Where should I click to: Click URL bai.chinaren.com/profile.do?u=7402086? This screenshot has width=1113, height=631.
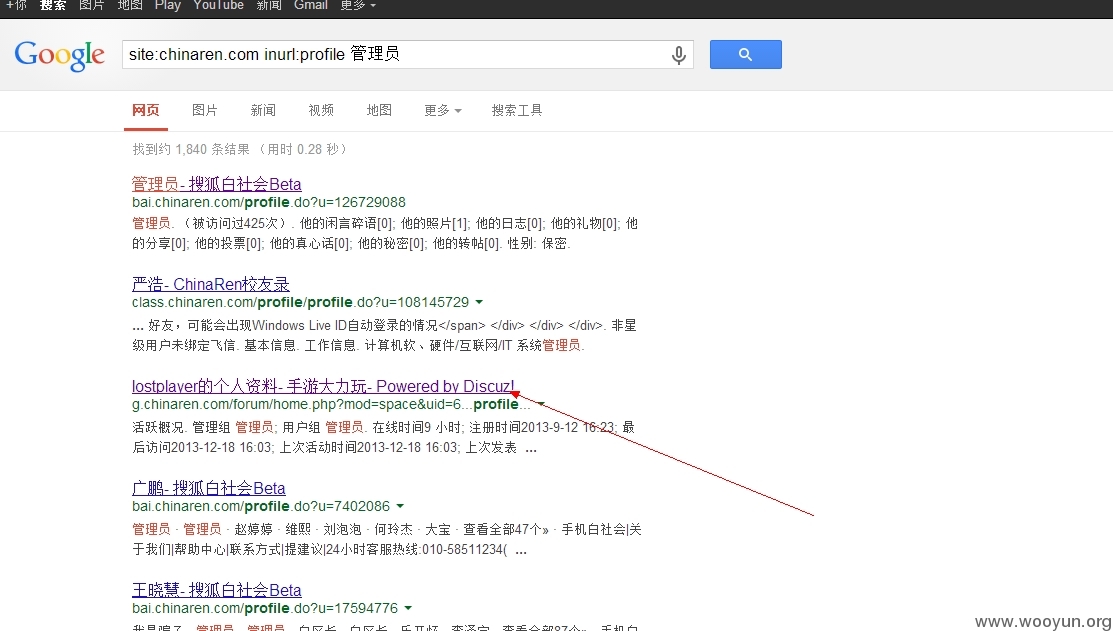261,506
